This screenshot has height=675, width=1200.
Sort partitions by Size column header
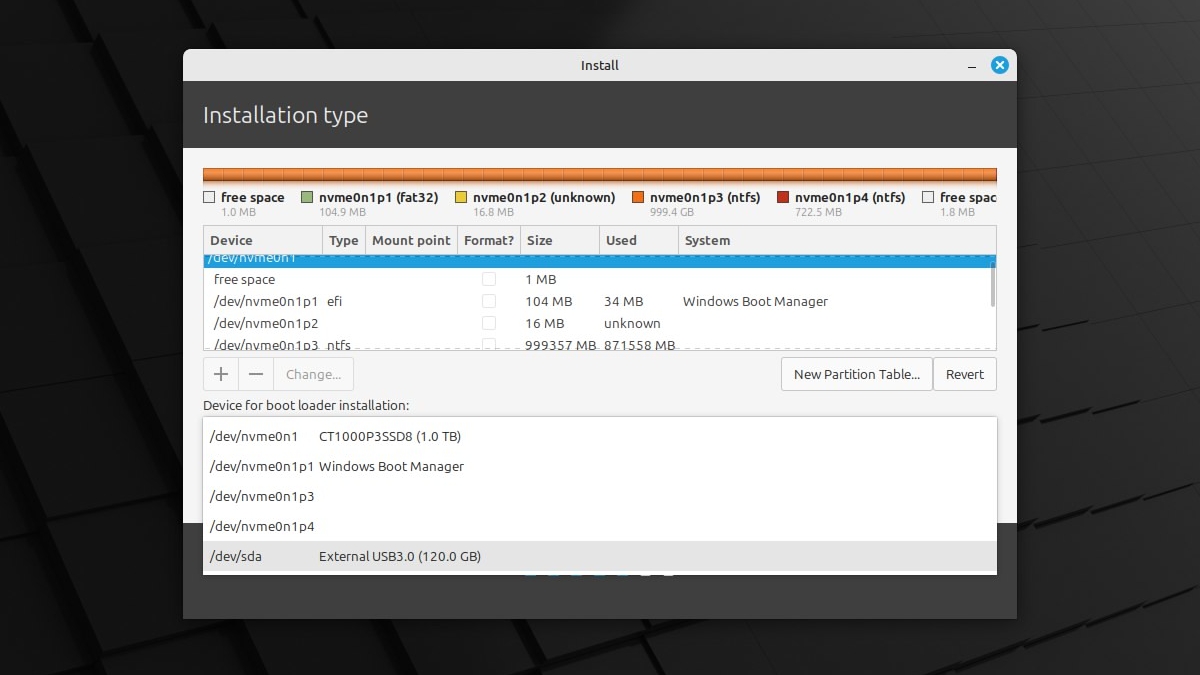pyautogui.click(x=558, y=240)
